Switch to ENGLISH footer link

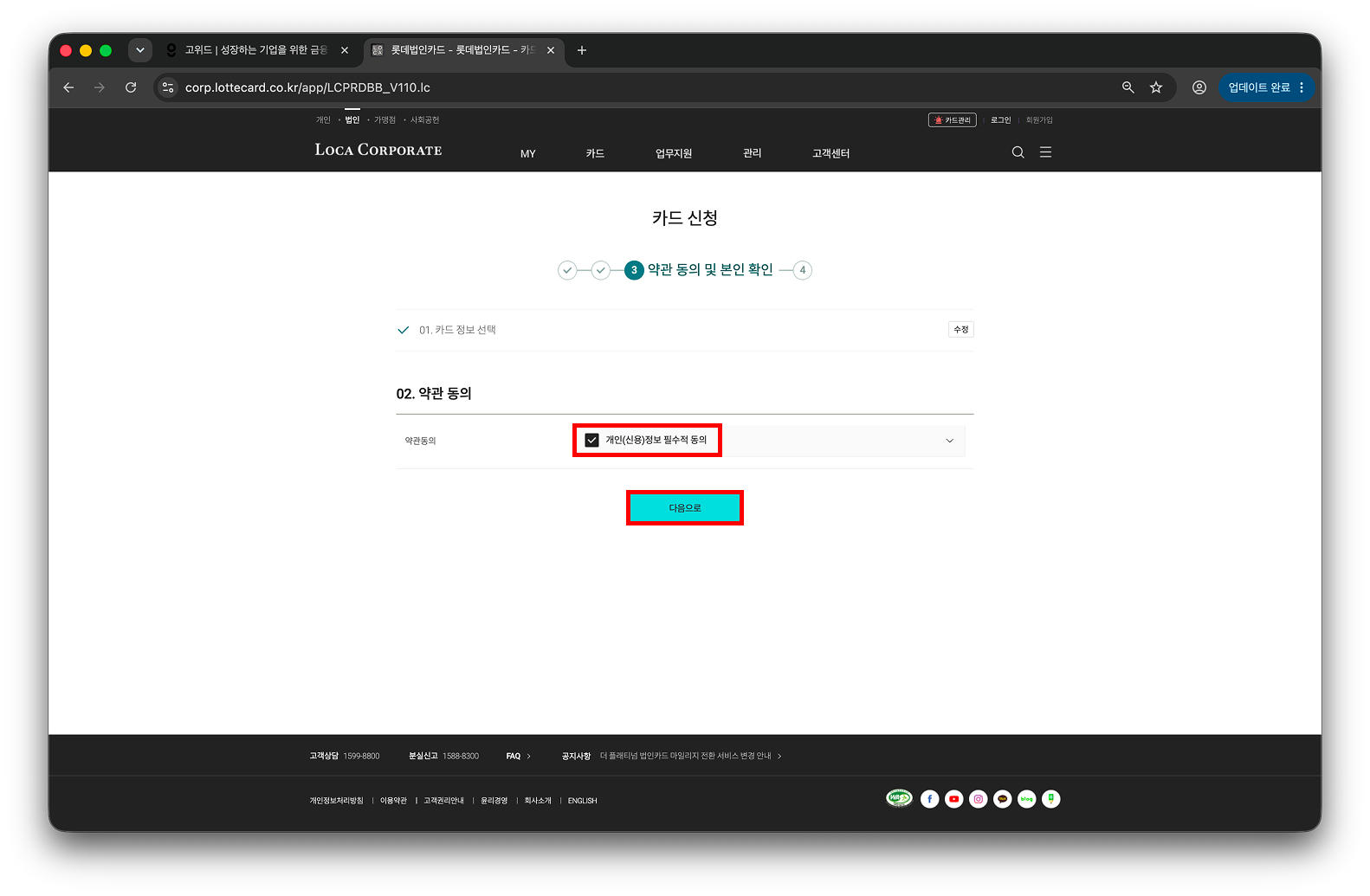tap(583, 801)
